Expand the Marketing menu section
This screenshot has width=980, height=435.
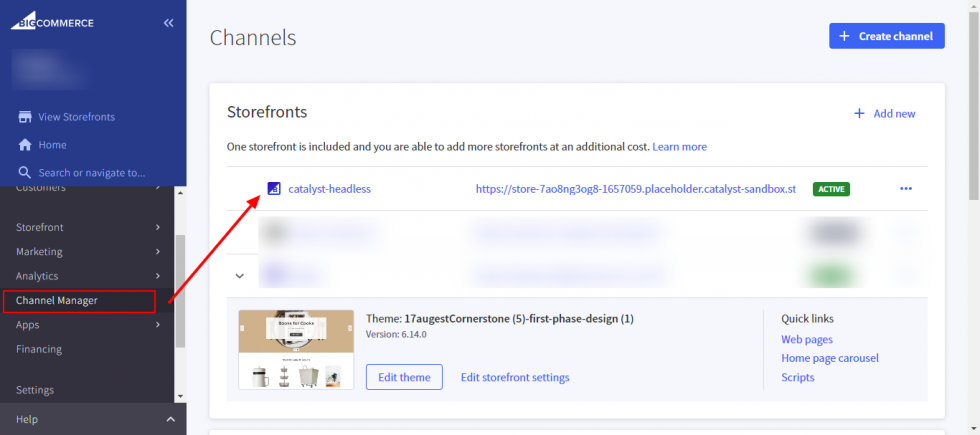click(x=158, y=252)
